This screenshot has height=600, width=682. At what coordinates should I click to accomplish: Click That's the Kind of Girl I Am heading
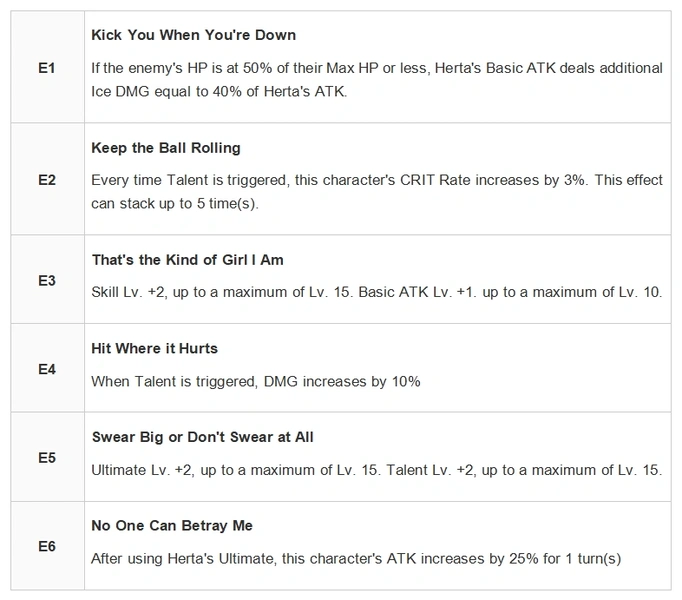click(187, 260)
